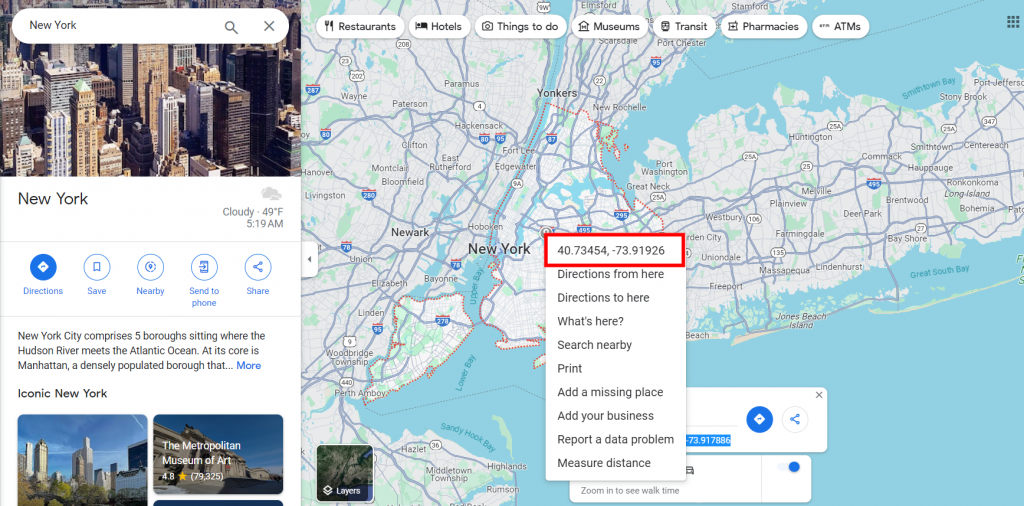
Task: Collapse the side panel arrow
Action: coord(310,259)
